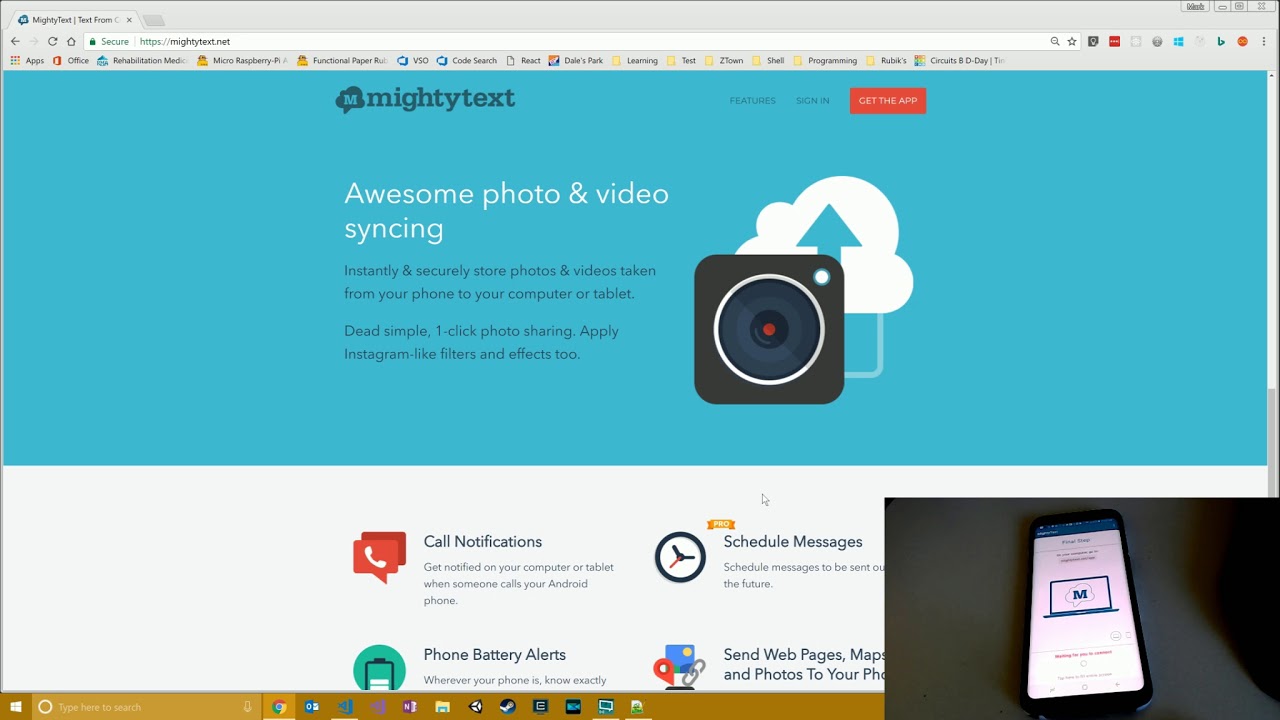The height and width of the screenshot is (720, 1280).
Task: Open OneNote from the taskbar
Action: tap(410, 707)
